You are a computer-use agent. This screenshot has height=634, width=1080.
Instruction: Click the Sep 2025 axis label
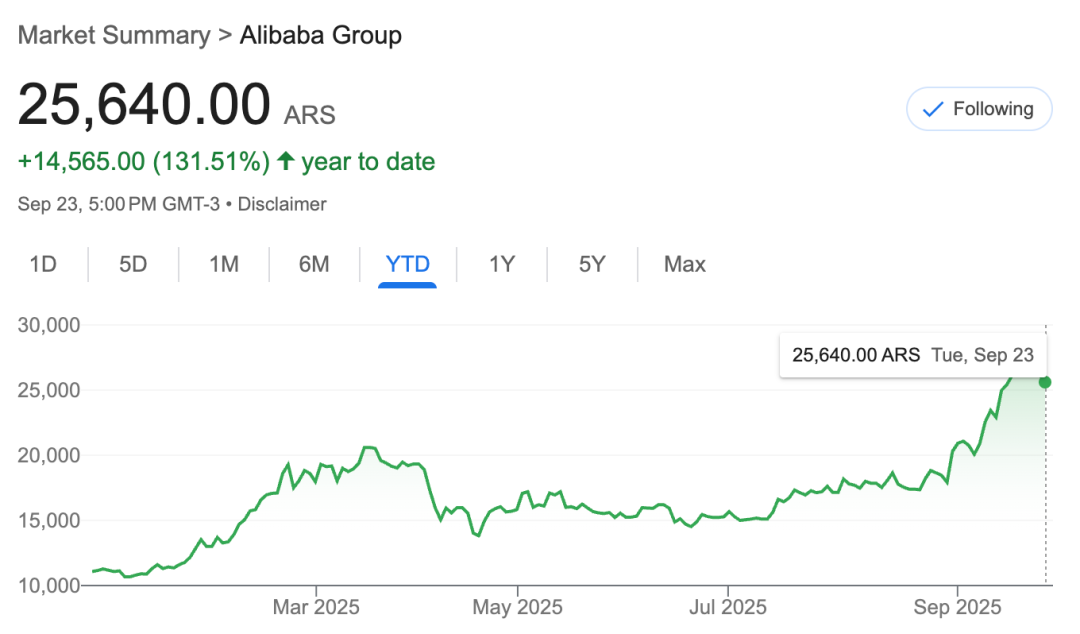point(957,607)
